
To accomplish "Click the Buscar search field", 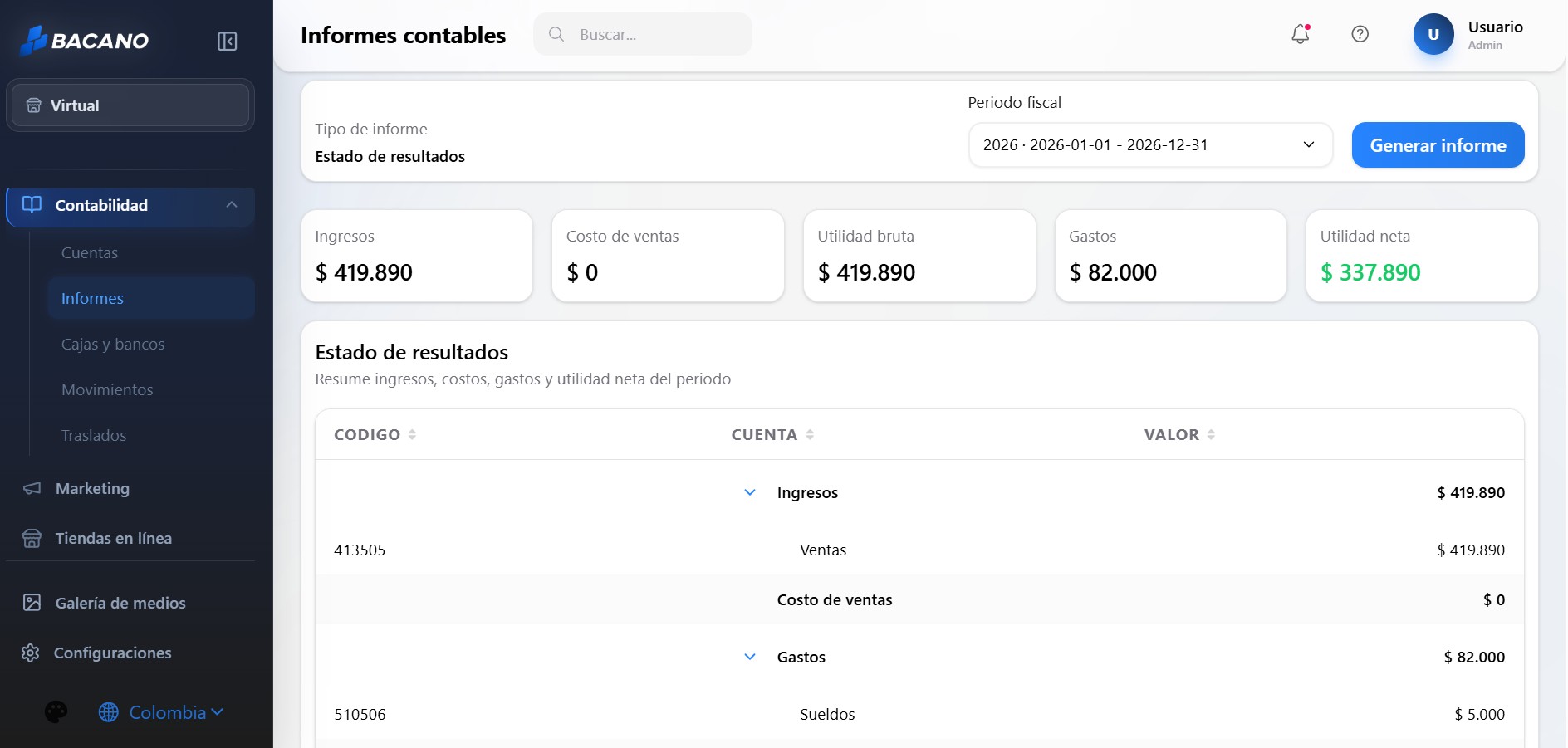I will (x=643, y=34).
